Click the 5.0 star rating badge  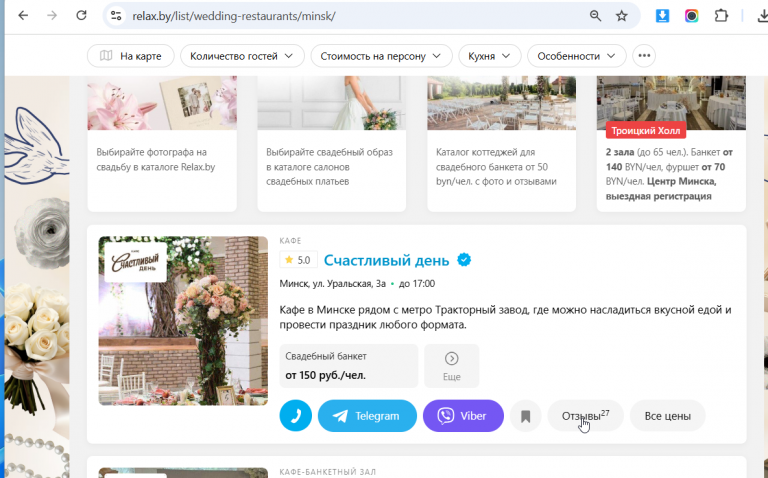pyautogui.click(x=298, y=260)
